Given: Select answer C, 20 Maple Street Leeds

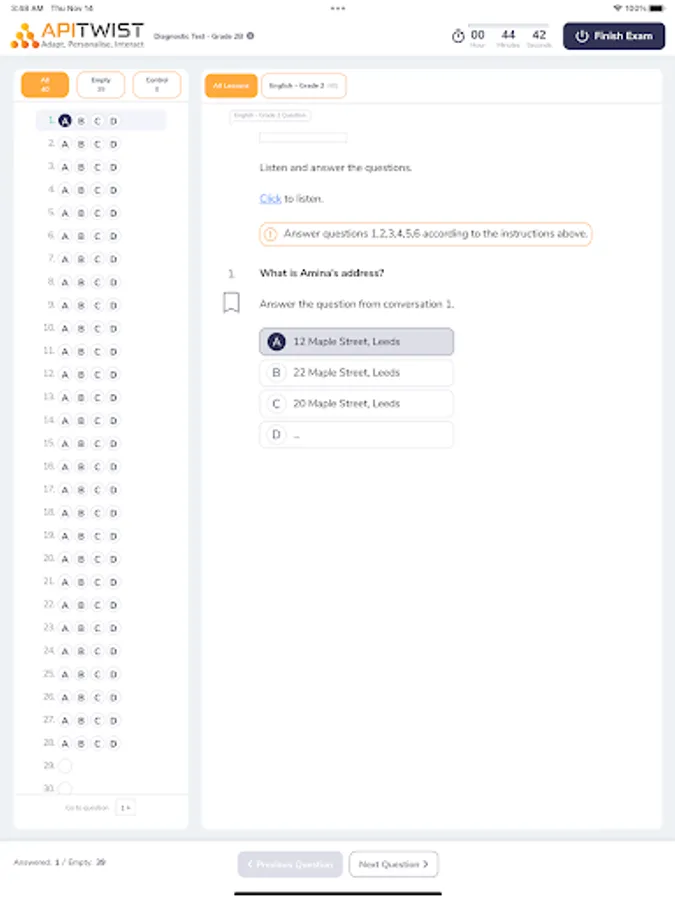Looking at the screenshot, I should pos(356,403).
